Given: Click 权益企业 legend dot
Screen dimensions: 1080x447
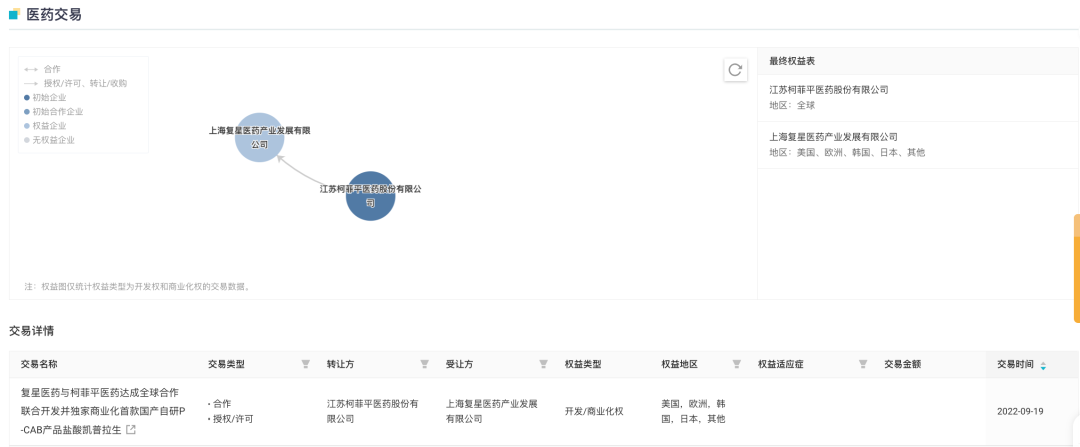Looking at the screenshot, I should pos(27,126).
